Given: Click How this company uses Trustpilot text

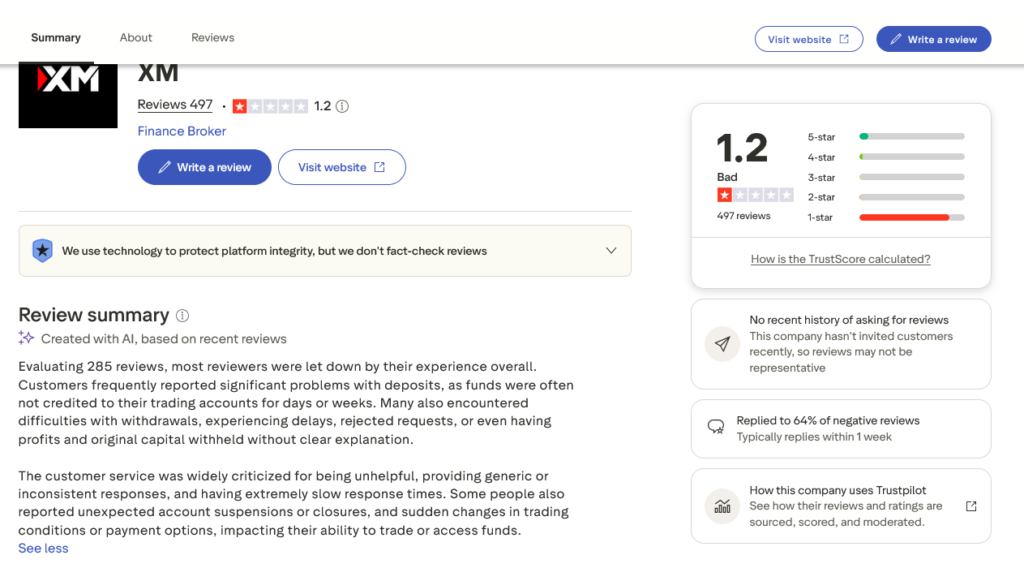Looking at the screenshot, I should click(838, 490).
